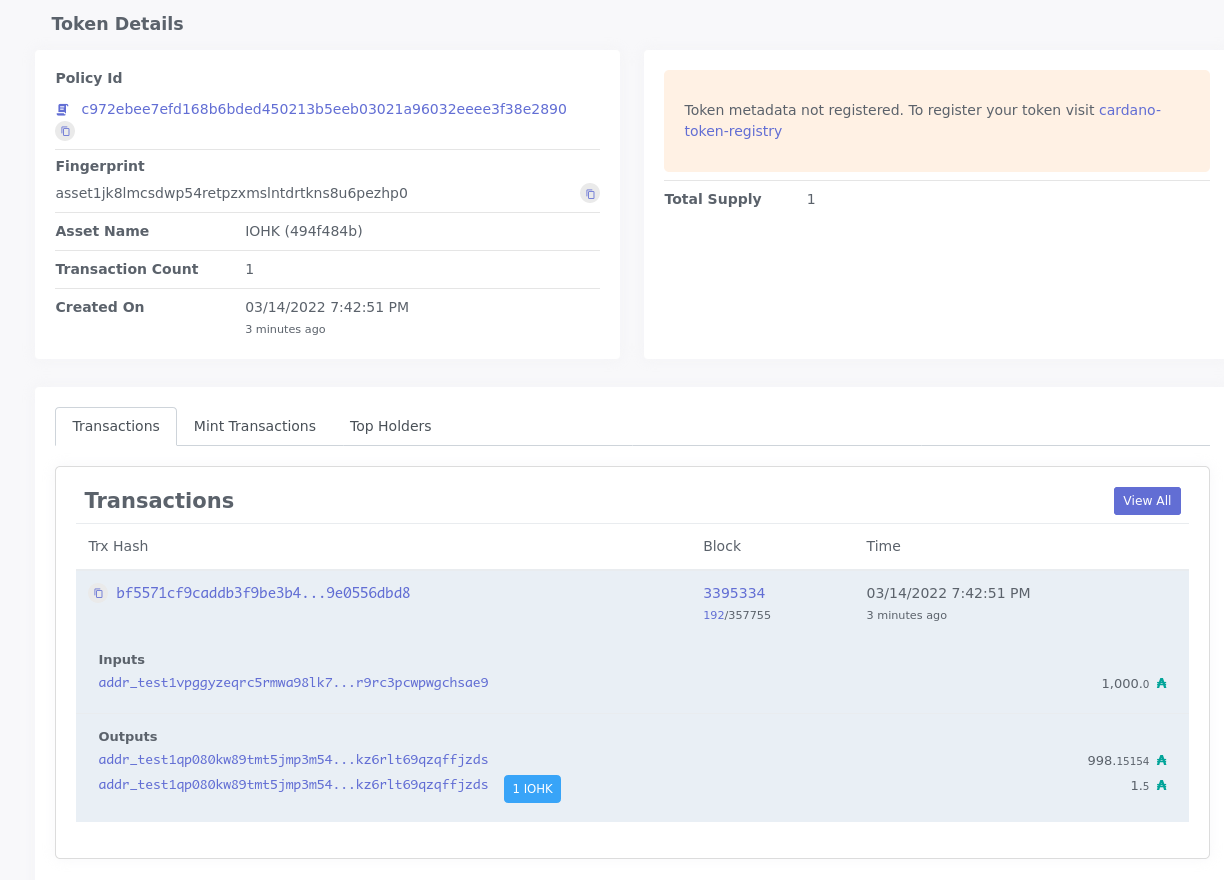Open block 3395334

click(x=734, y=593)
